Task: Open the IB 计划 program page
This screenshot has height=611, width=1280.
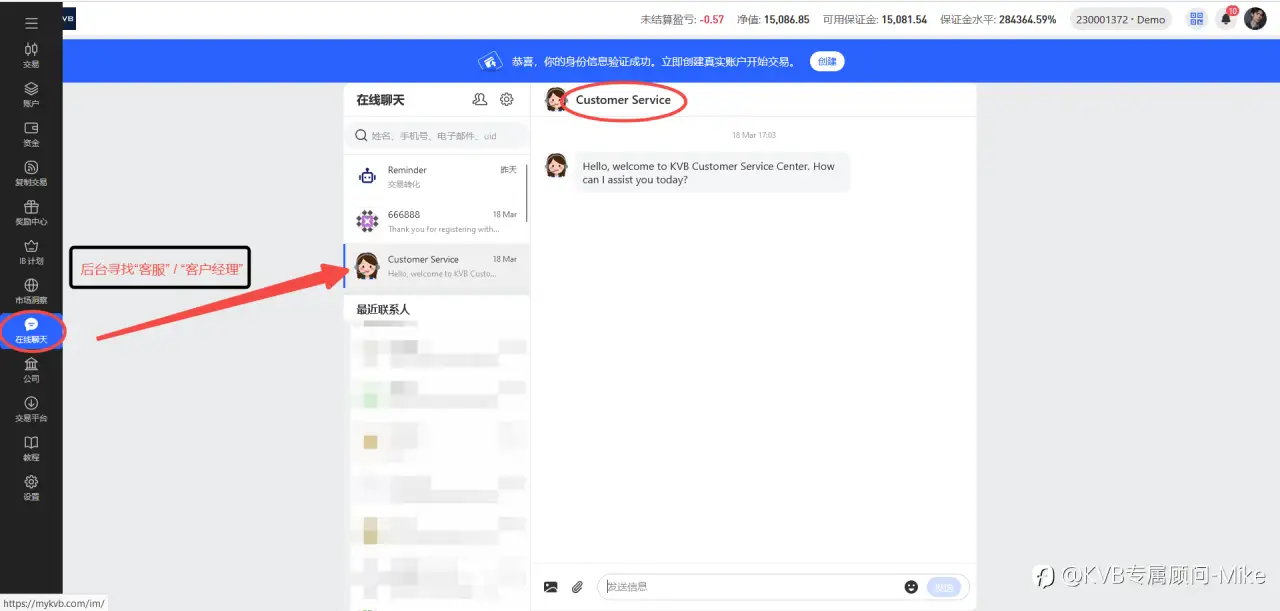Action: pyautogui.click(x=31, y=252)
